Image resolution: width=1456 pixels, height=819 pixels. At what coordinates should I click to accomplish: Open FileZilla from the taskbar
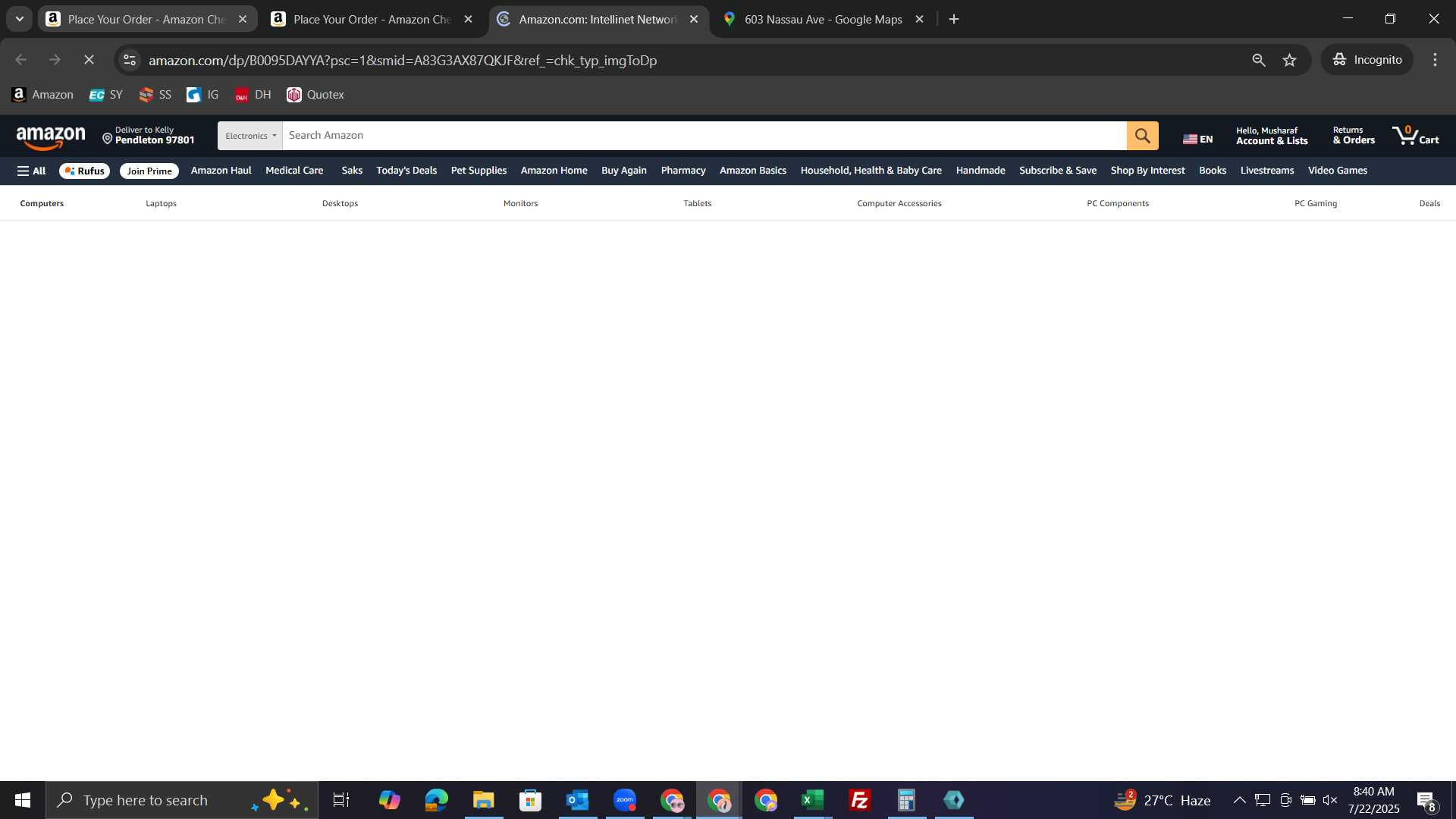point(860,800)
